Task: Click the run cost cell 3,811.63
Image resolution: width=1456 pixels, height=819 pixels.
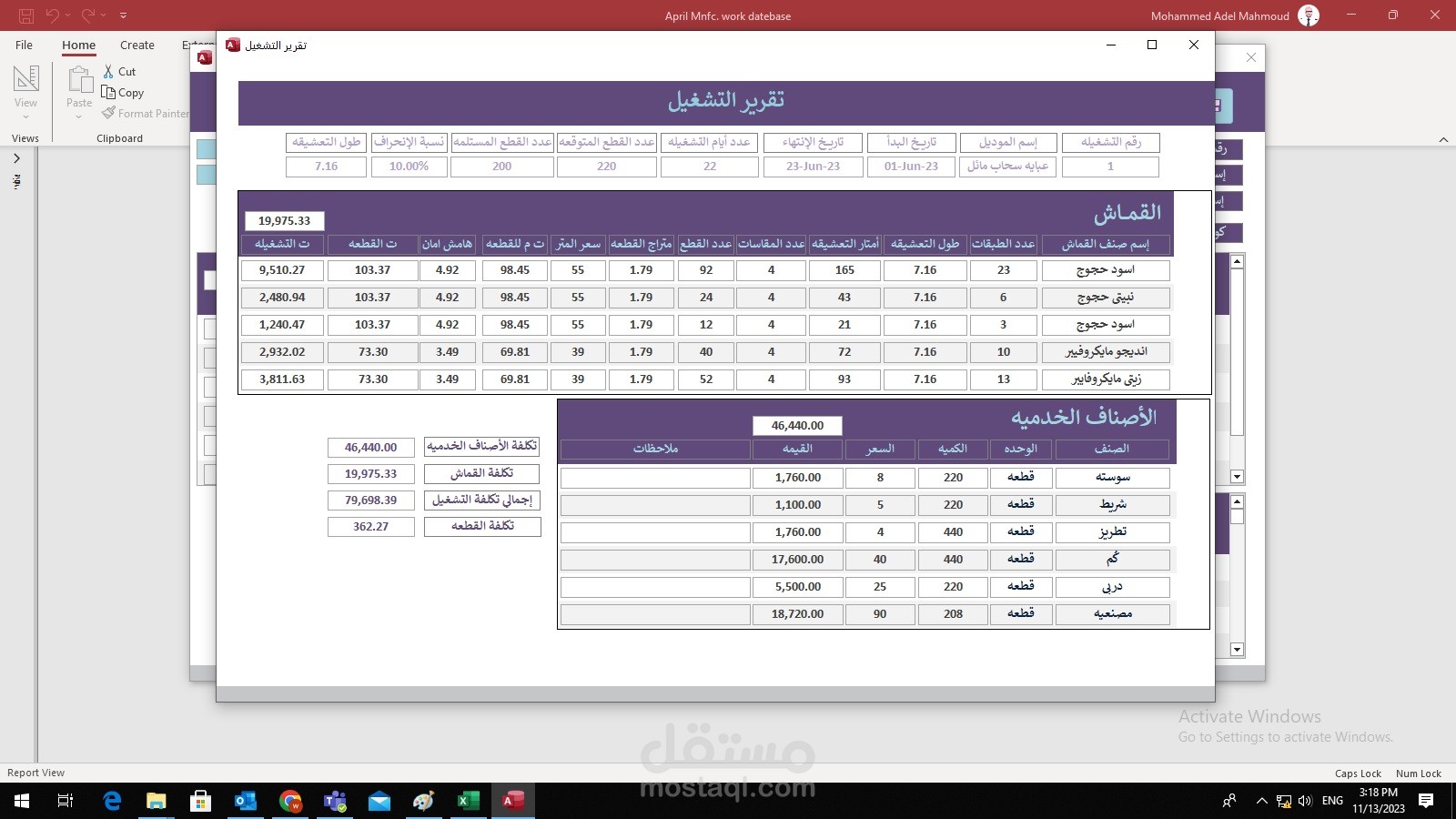Action: pos(282,379)
